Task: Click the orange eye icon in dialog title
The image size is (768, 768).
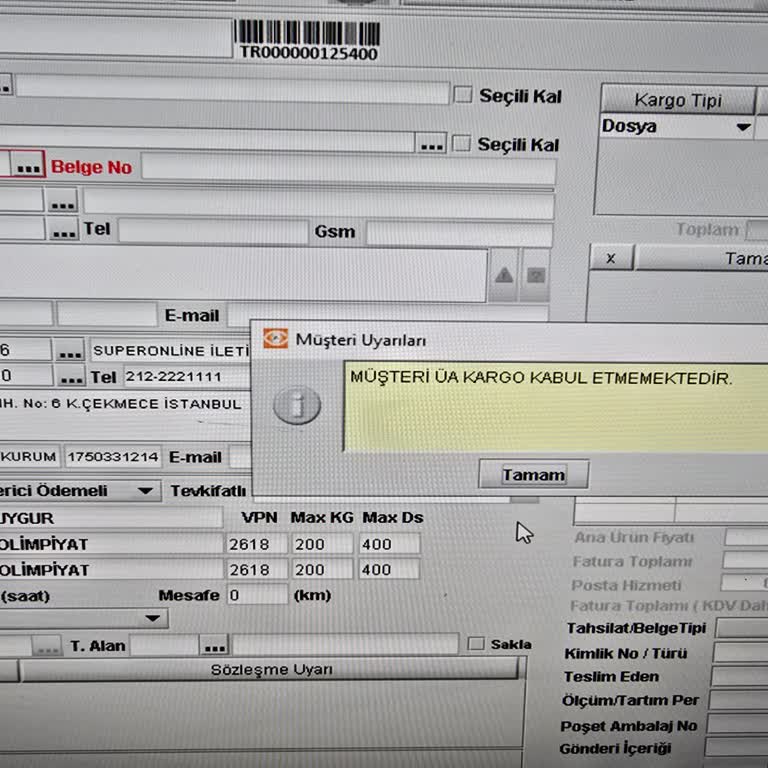Action: [275, 338]
